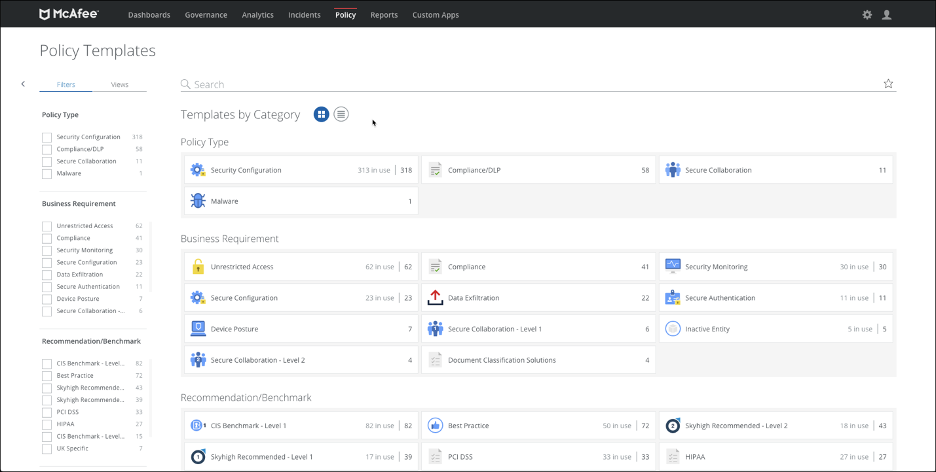The width and height of the screenshot is (936, 472).
Task: Click Device Posture laptop icon
Action: [x=198, y=329]
